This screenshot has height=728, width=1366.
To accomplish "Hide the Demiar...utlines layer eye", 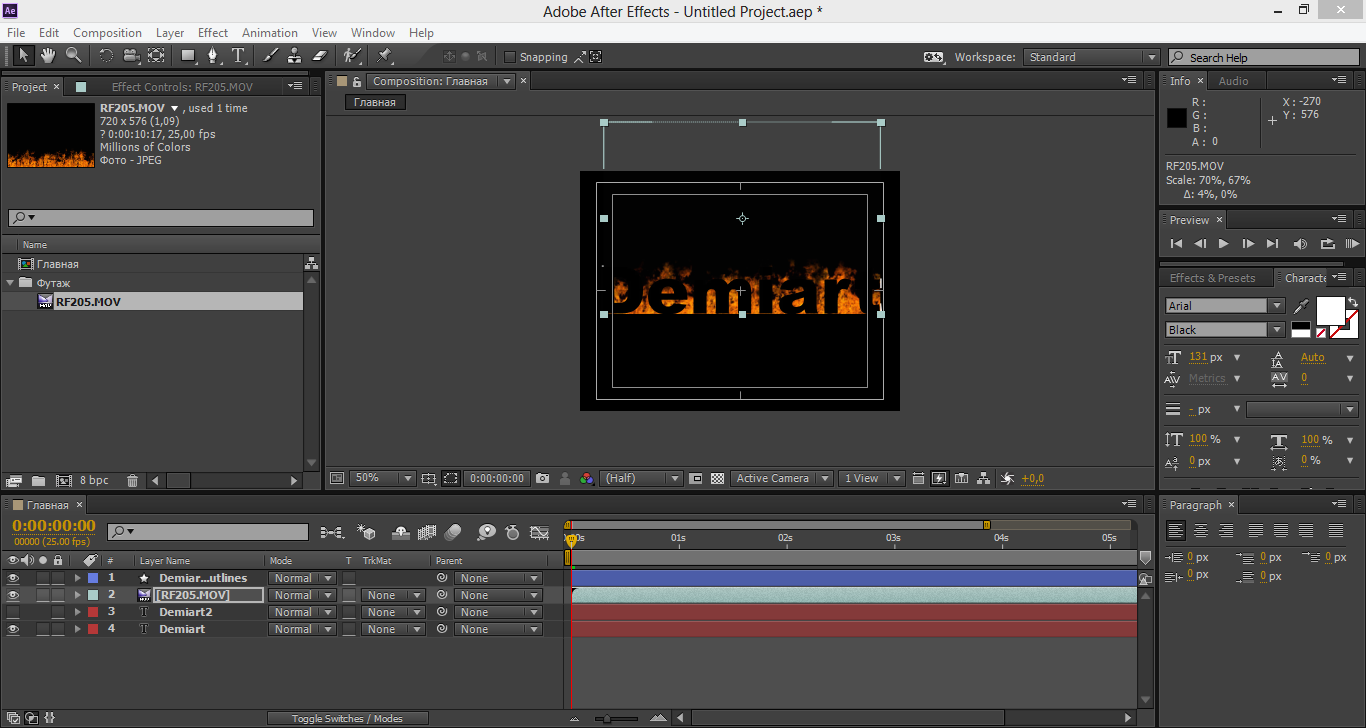I will (13, 578).
